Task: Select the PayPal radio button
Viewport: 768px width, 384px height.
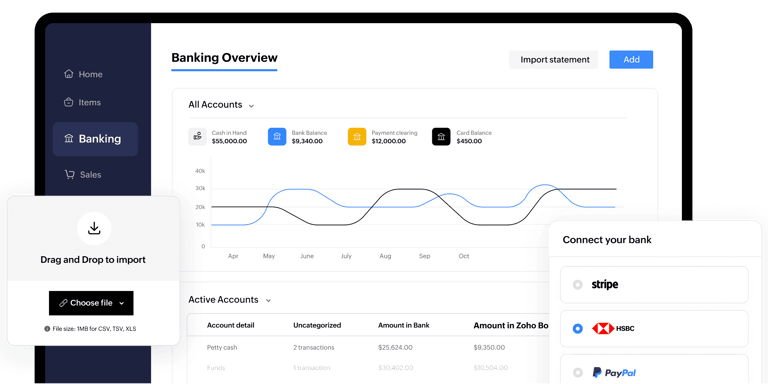Action: 577,373
